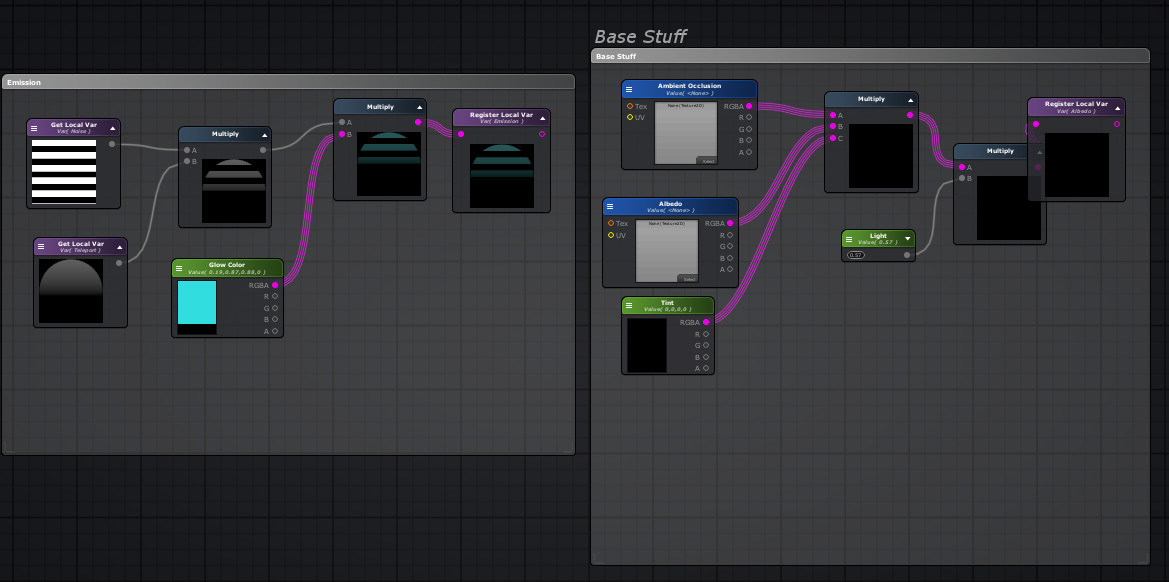This screenshot has width=1169, height=582.
Task: Click the Albedo texture preview thumbnail
Action: (x=667, y=251)
